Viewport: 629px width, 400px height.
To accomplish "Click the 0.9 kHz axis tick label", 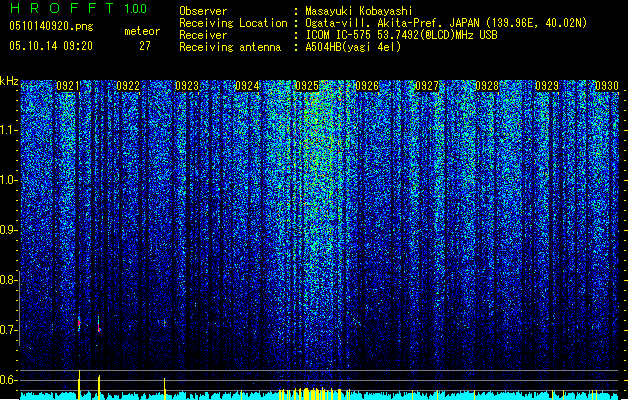I will pos(9,230).
